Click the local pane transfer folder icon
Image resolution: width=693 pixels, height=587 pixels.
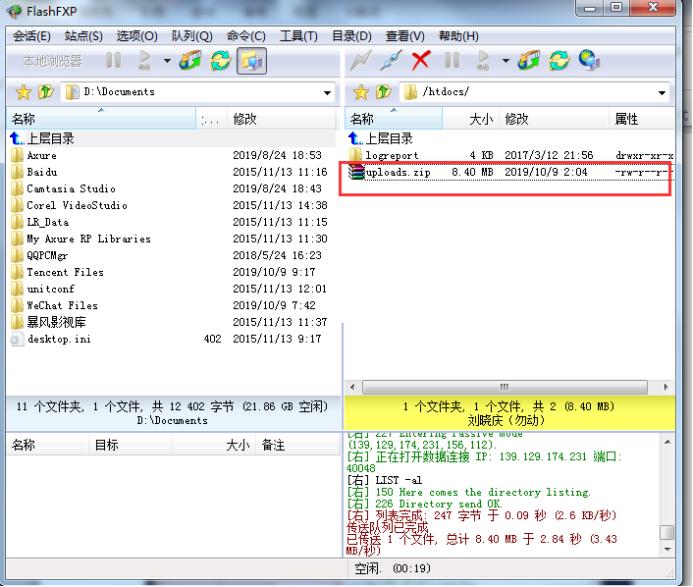click(190, 60)
